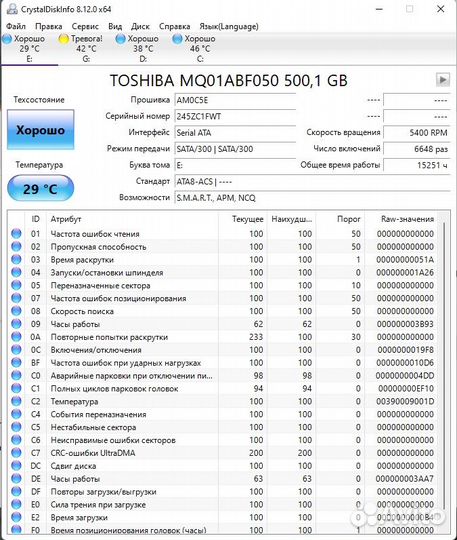Click status icon for 07 Частота ошибок позиционирования

pyautogui.click(x=16, y=298)
